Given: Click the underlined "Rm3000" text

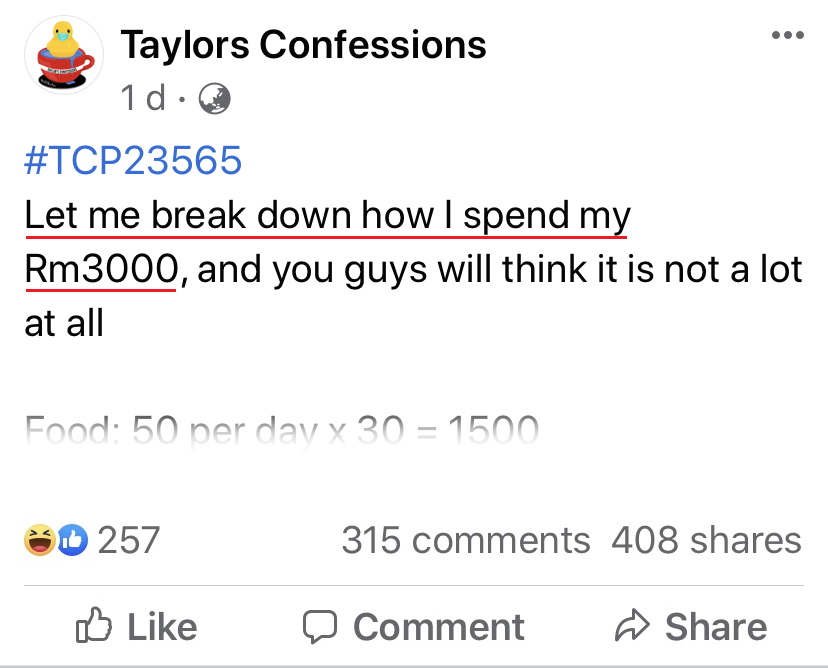Looking at the screenshot, I should (x=100, y=270).
